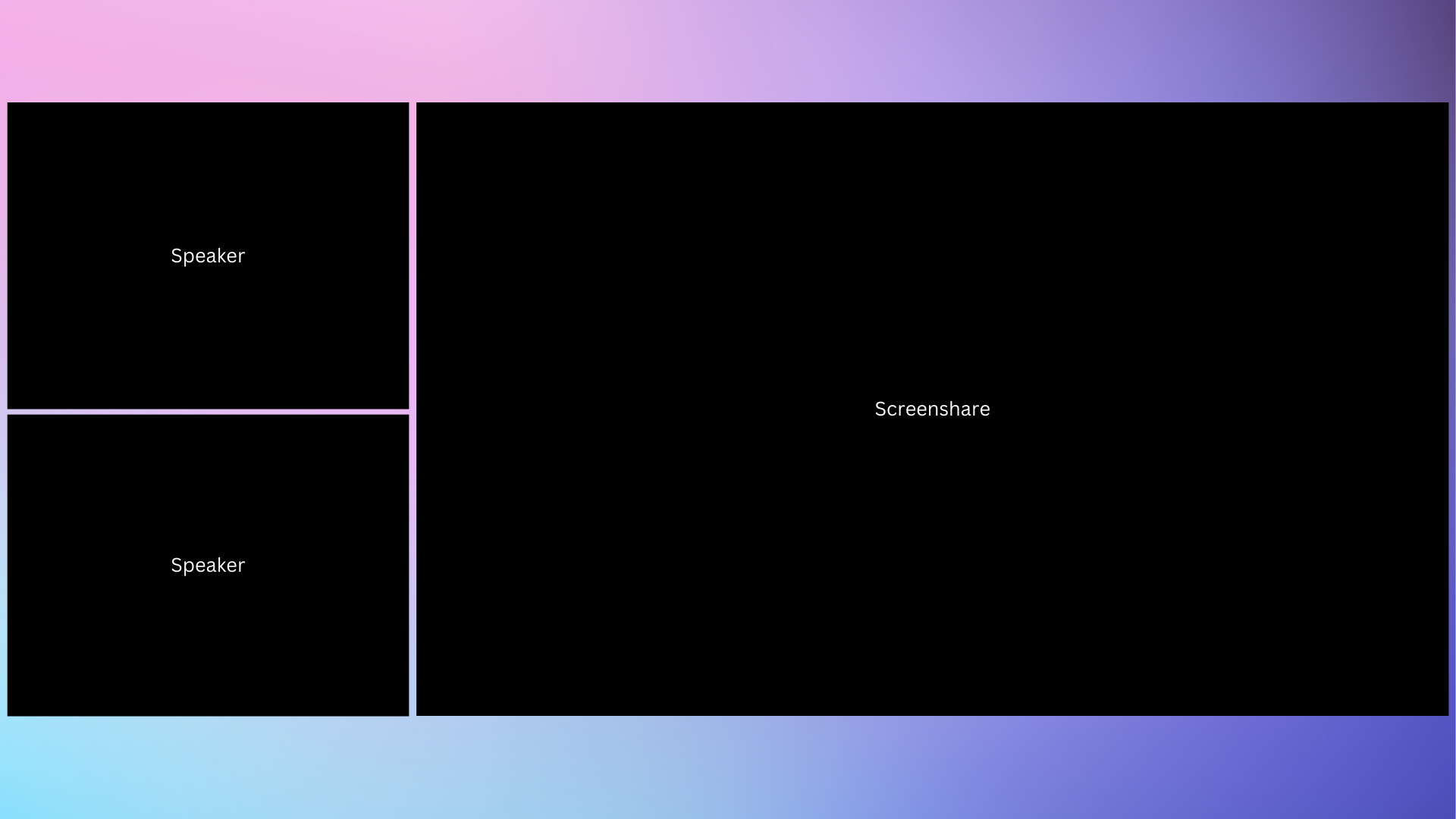This screenshot has height=819, width=1456.
Task: Select the upper Speaker video panel
Action: click(x=208, y=256)
